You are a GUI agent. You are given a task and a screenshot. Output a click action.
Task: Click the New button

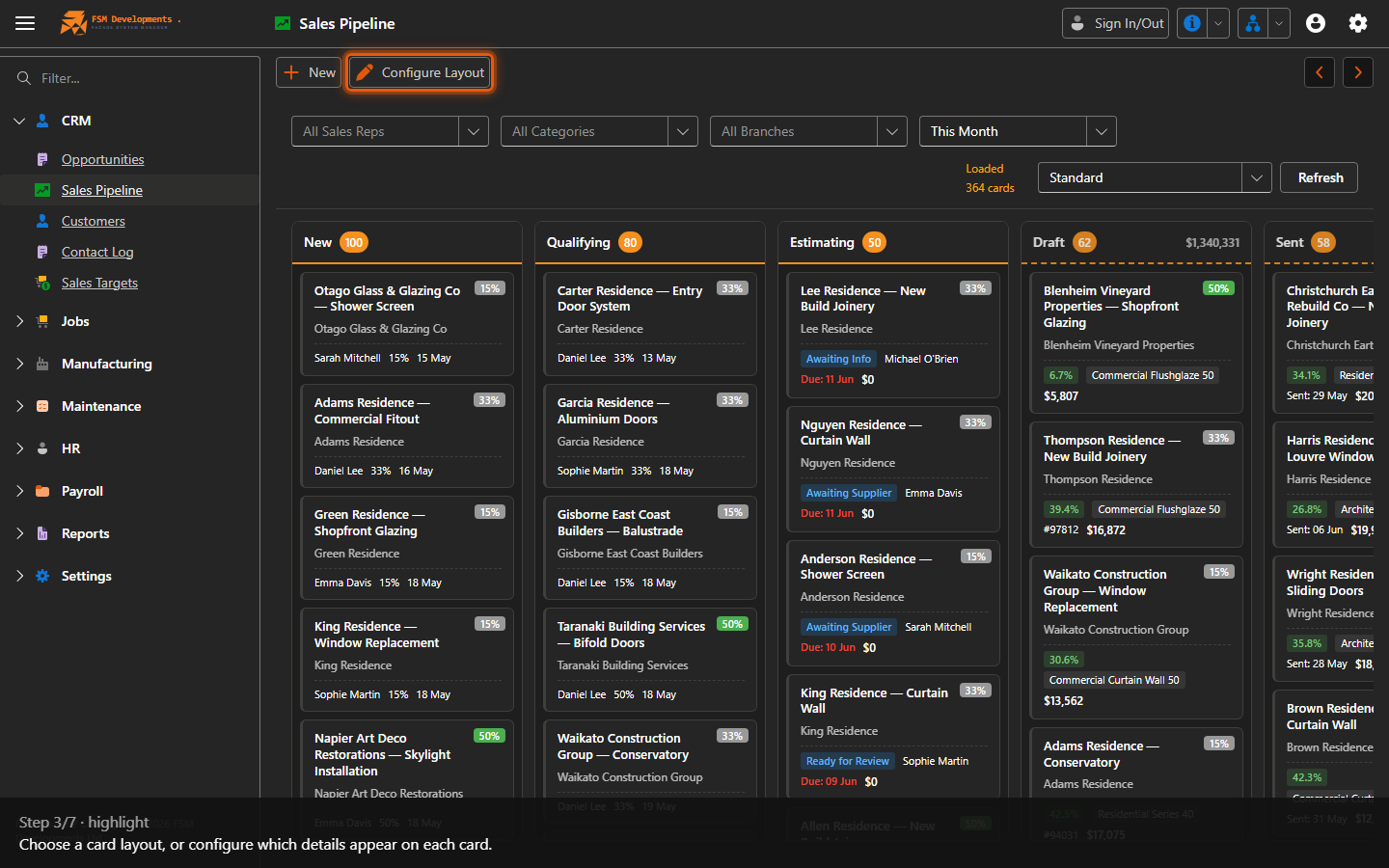point(309,72)
